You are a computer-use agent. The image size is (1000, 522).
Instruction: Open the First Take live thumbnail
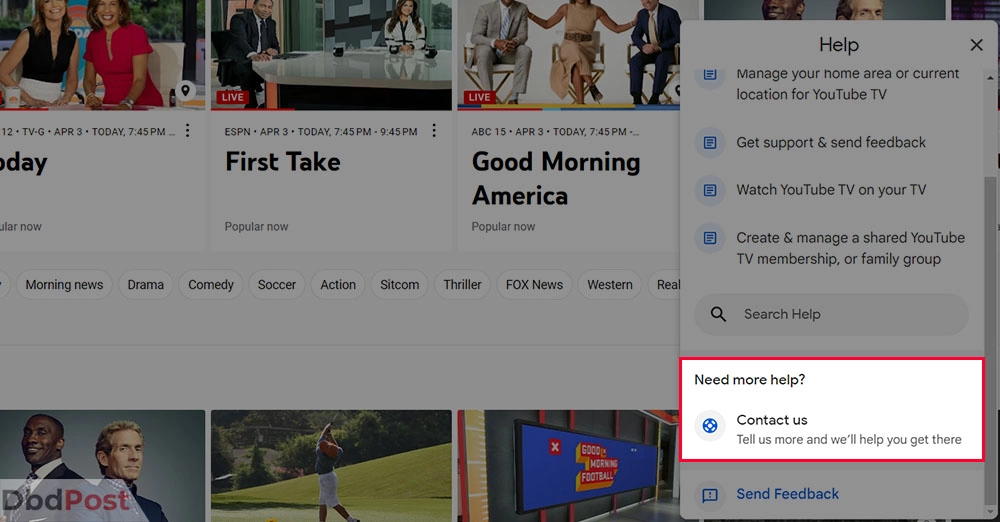(331, 55)
